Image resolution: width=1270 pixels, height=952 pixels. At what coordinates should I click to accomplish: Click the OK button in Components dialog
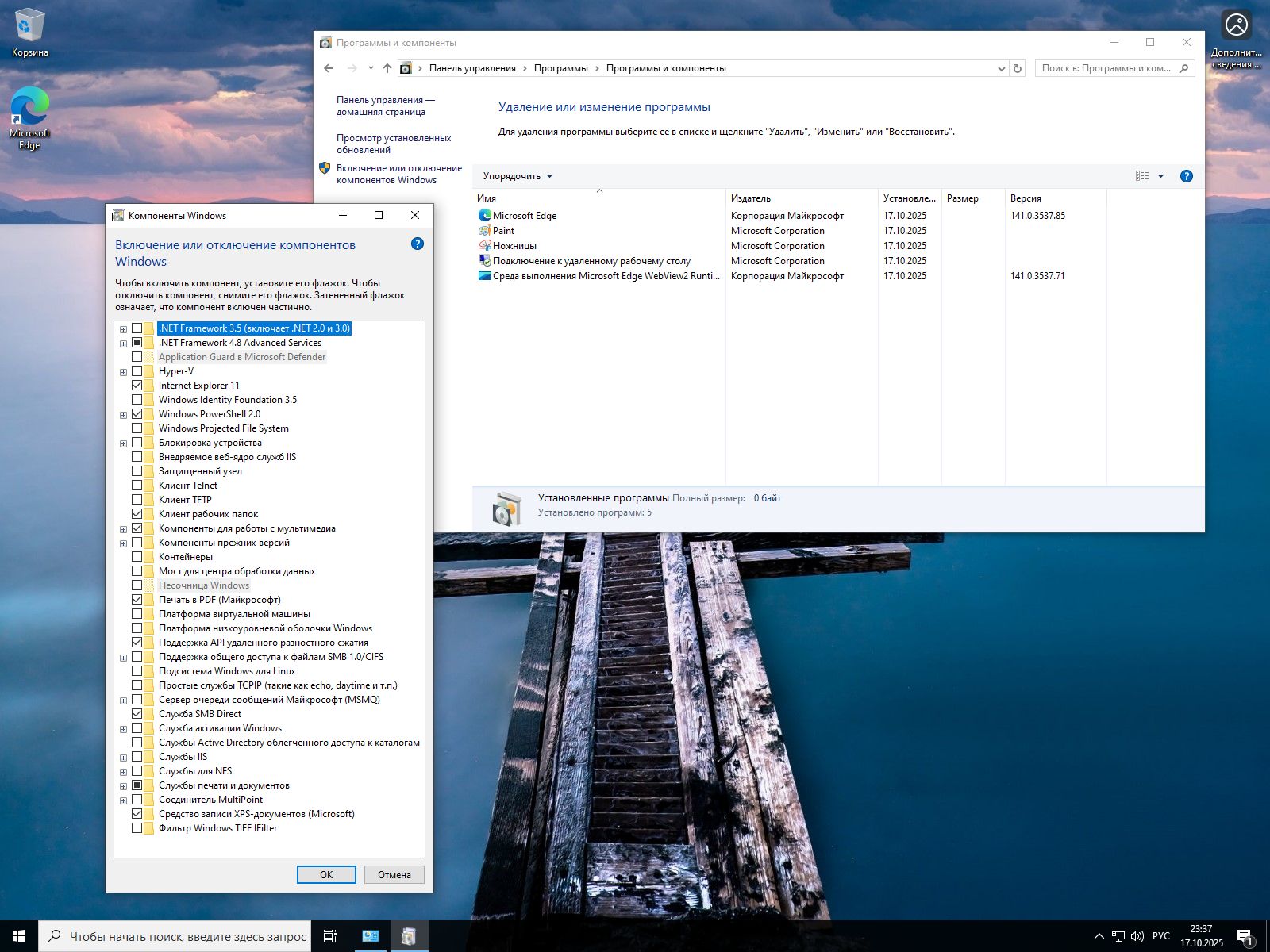coord(326,874)
